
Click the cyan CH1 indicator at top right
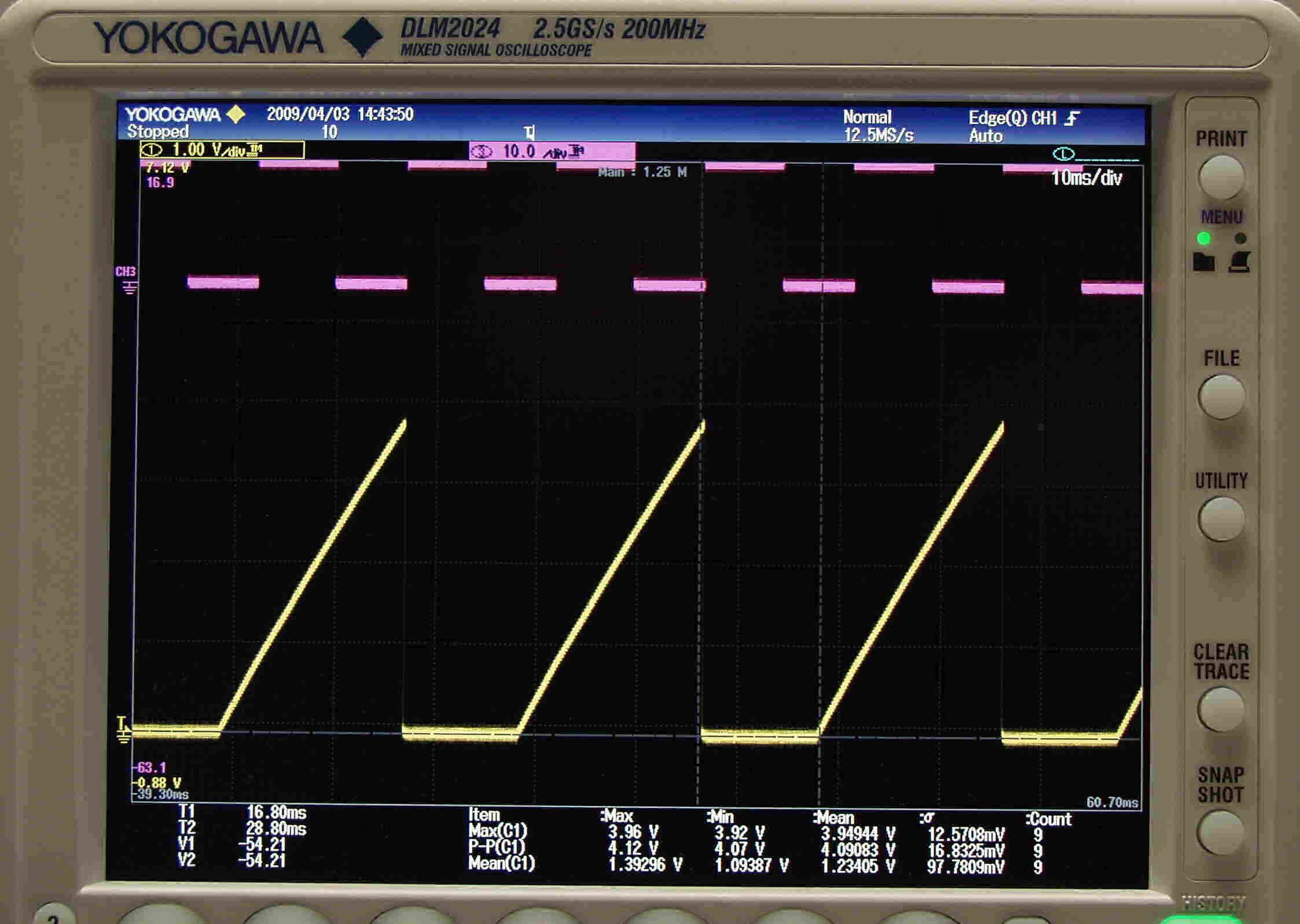1064,154
